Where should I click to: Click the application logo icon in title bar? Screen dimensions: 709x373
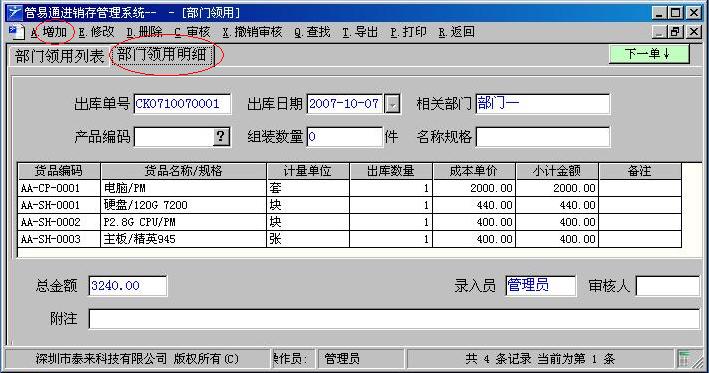coord(14,12)
